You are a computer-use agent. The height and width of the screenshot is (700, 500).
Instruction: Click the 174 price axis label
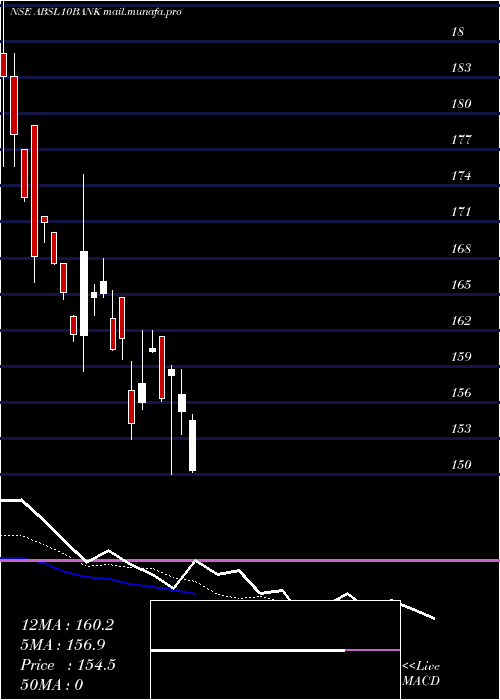[x=461, y=176]
